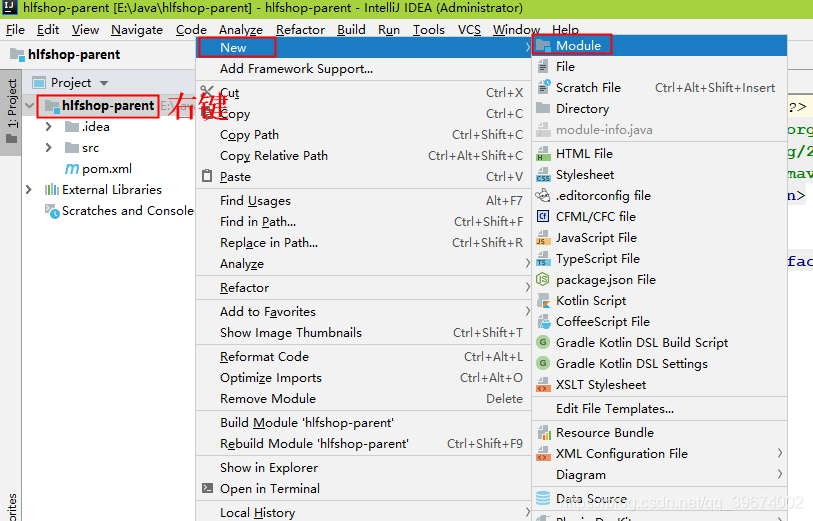Click the Kotlin Script icon

coord(543,301)
